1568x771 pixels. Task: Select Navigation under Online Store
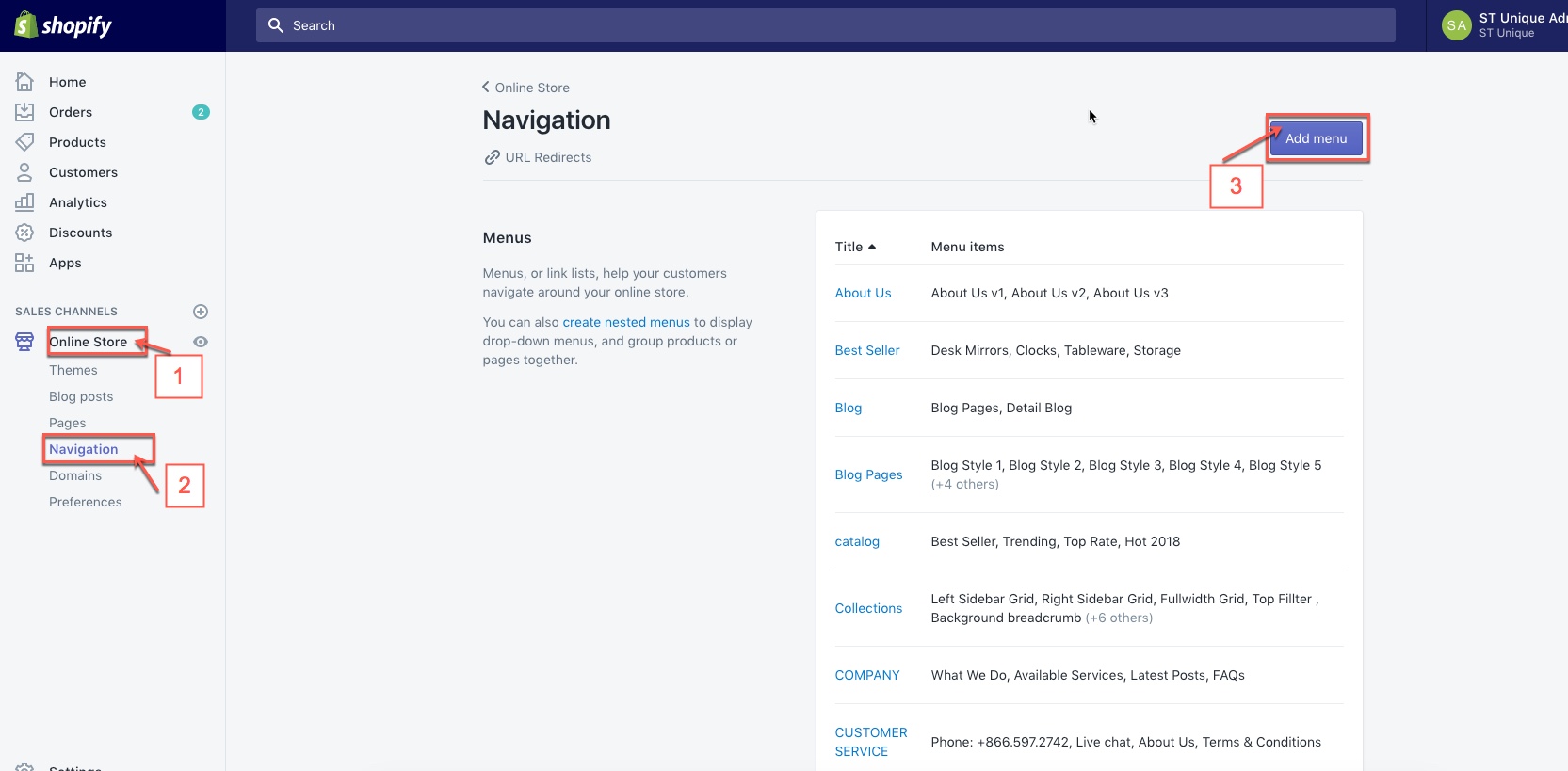[x=84, y=449]
